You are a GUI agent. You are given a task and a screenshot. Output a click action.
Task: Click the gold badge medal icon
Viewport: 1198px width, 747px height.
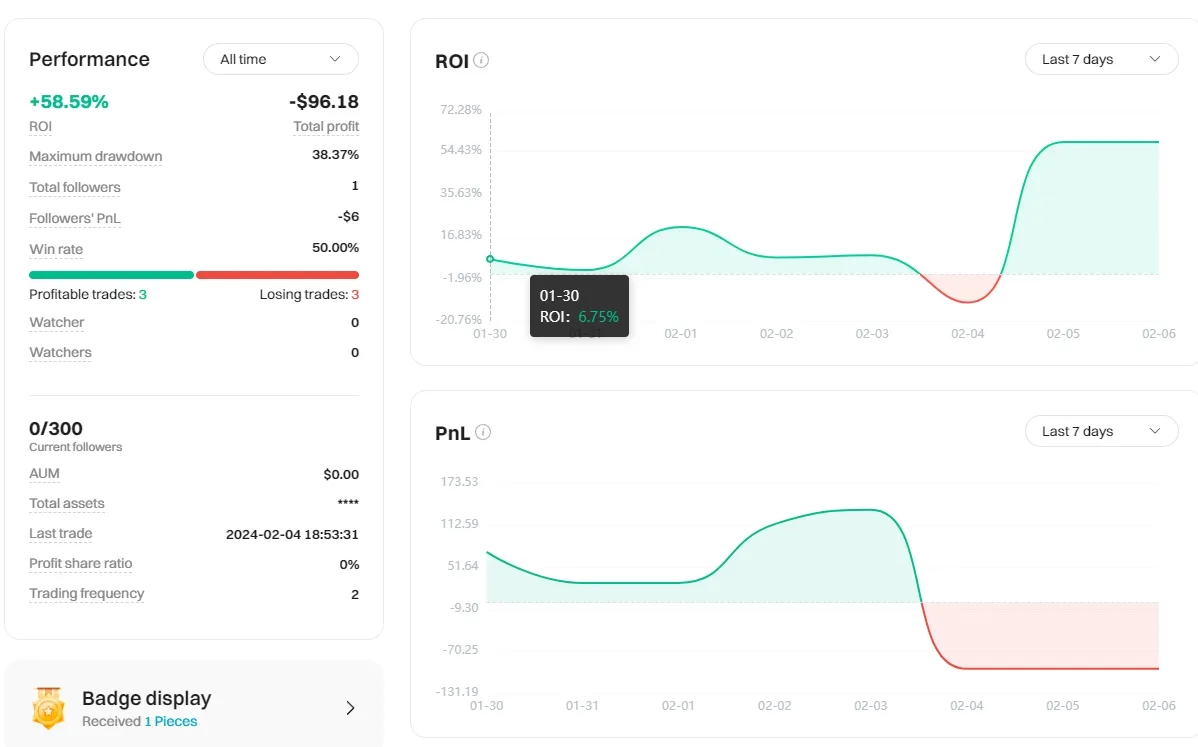point(48,707)
